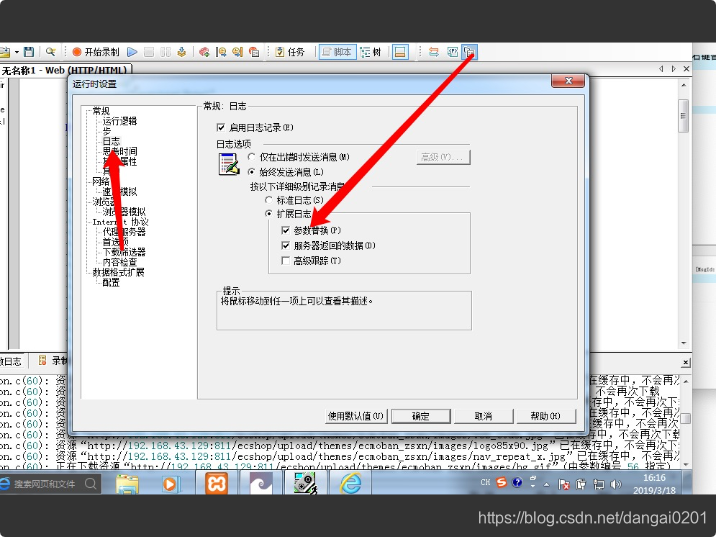Select 下载筛选器 in settings tree

click(x=124, y=252)
